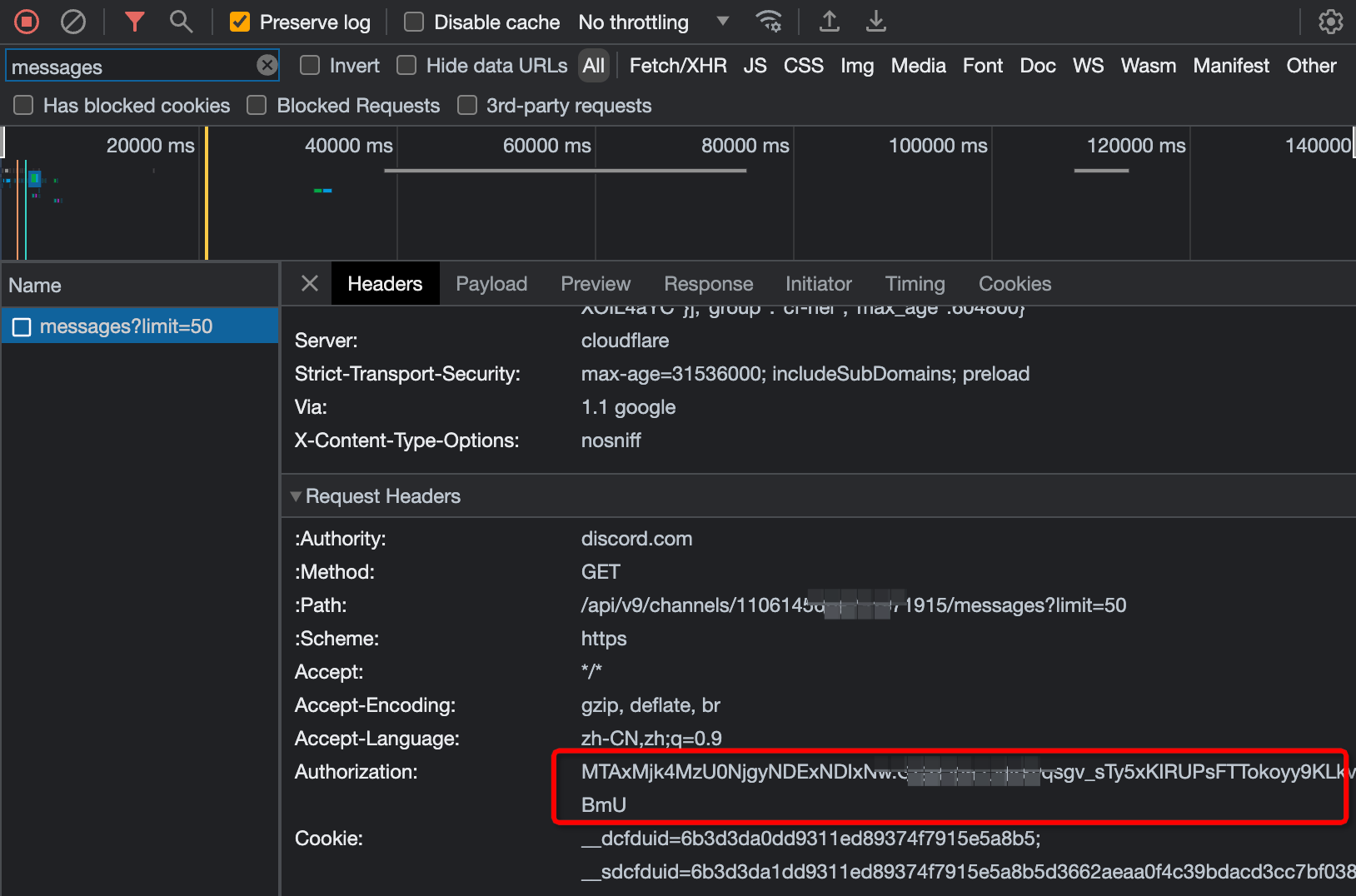Export HAR file download icon
Image resolution: width=1356 pixels, height=896 pixels.
pos(875,22)
